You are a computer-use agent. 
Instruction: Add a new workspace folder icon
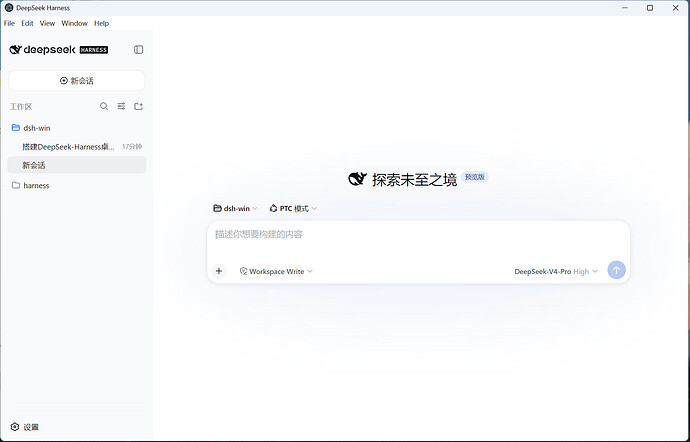pos(139,106)
